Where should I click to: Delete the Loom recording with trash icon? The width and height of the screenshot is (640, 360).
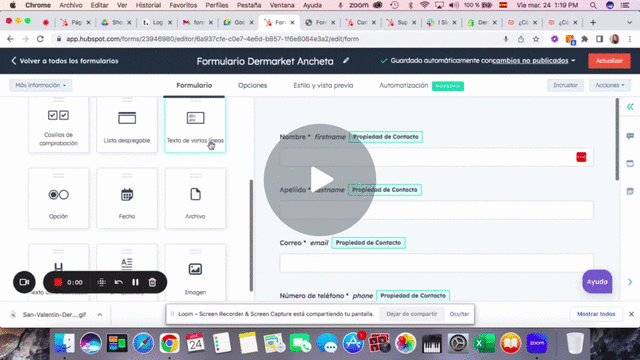coord(152,282)
